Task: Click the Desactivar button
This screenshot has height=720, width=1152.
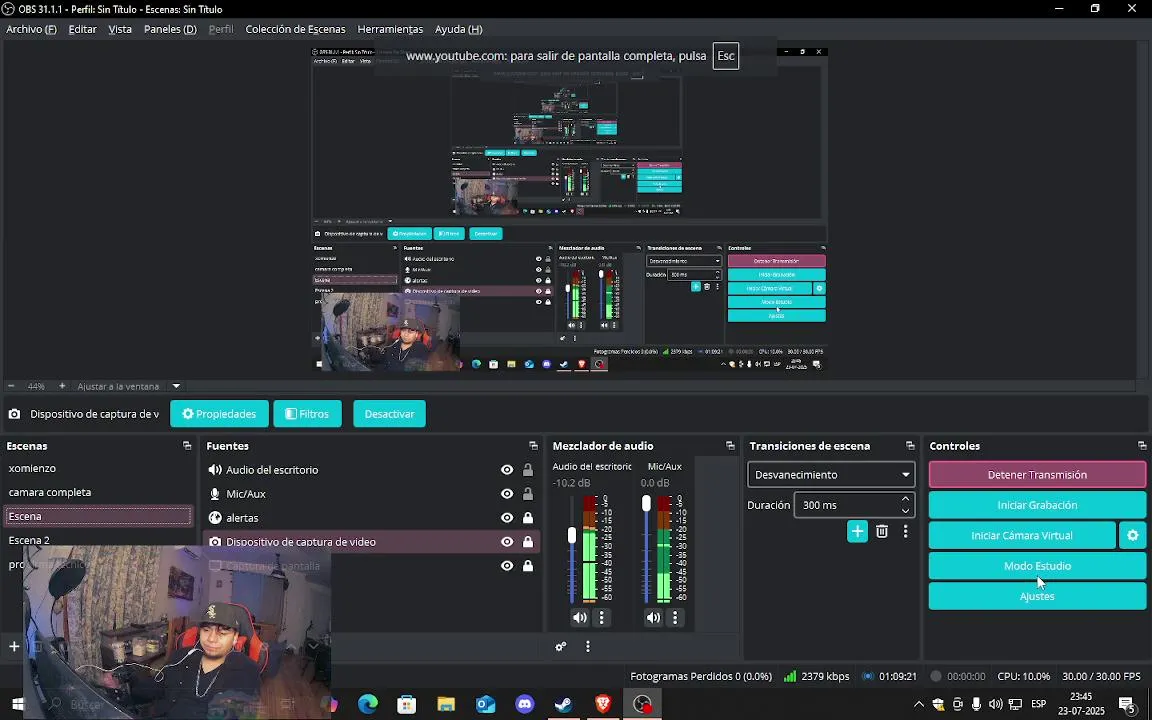Action: [x=389, y=414]
